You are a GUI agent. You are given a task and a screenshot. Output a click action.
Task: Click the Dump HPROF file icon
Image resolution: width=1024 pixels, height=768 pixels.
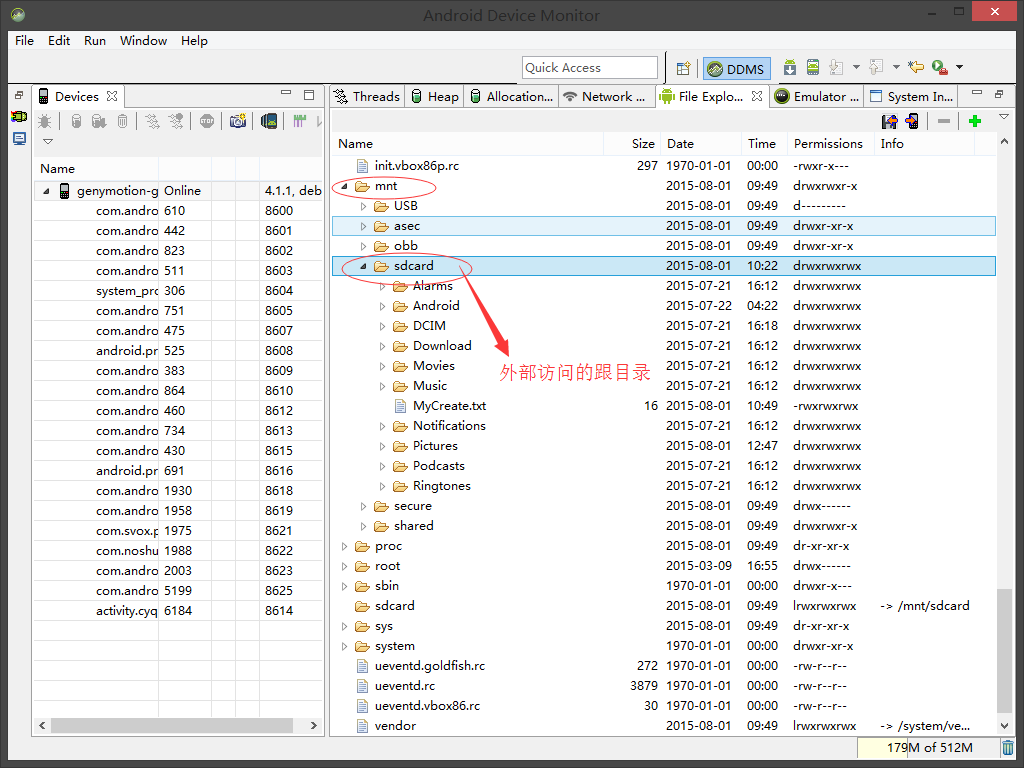(x=99, y=121)
